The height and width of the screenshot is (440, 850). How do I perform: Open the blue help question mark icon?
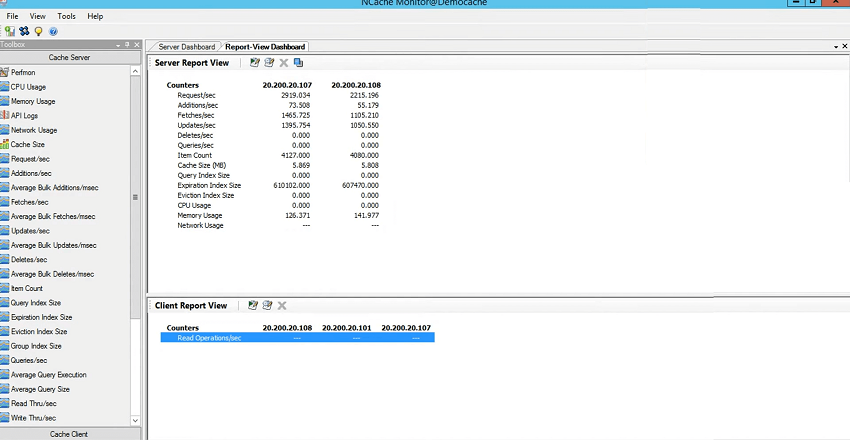(x=53, y=31)
